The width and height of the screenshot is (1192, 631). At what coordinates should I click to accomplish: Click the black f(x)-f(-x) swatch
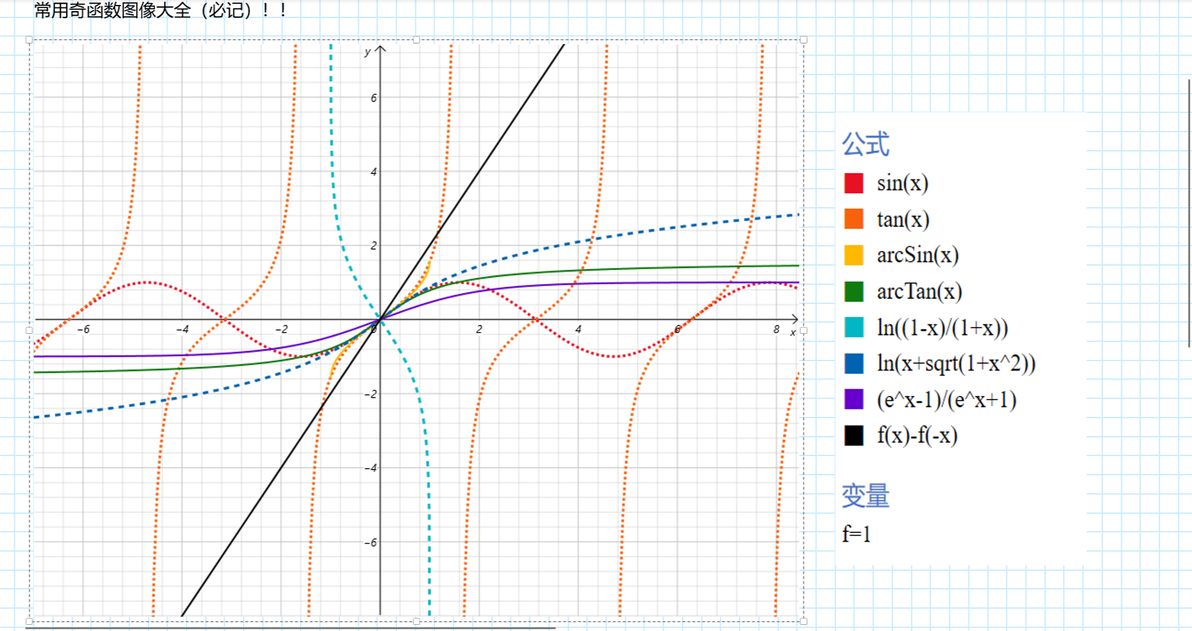pyautogui.click(x=854, y=436)
